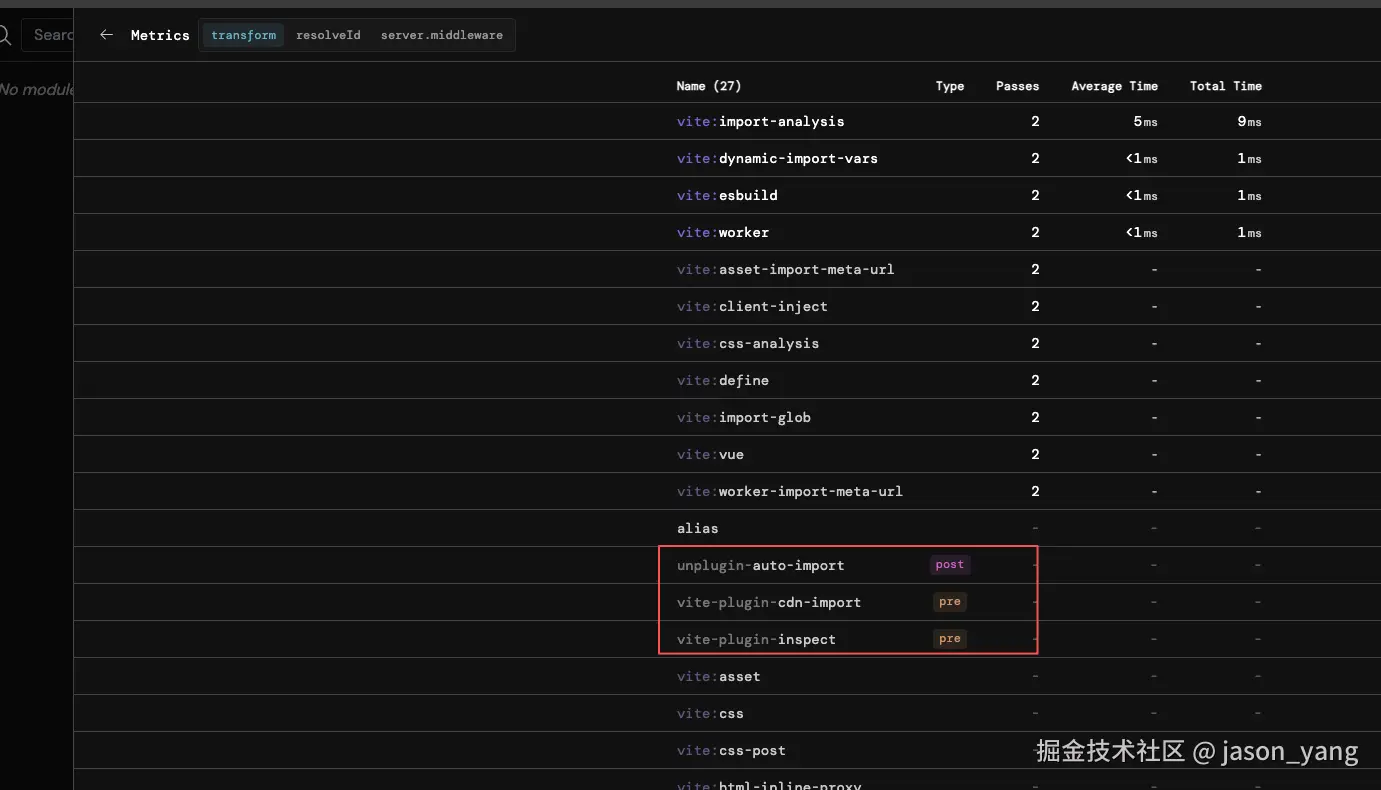This screenshot has height=790, width=1381.
Task: Select the vite:vue plugin name
Action: tap(710, 454)
